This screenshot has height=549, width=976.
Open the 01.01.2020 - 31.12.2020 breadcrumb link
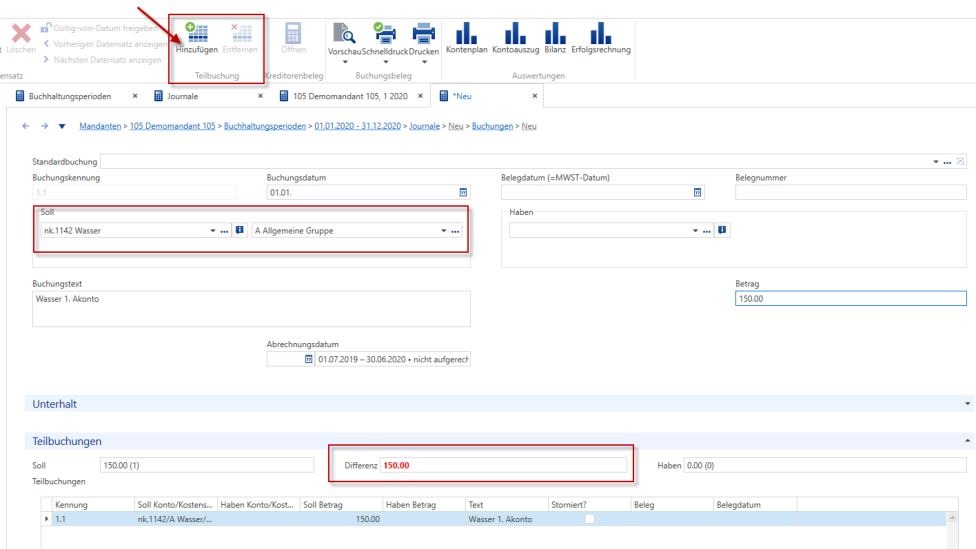[x=357, y=126]
